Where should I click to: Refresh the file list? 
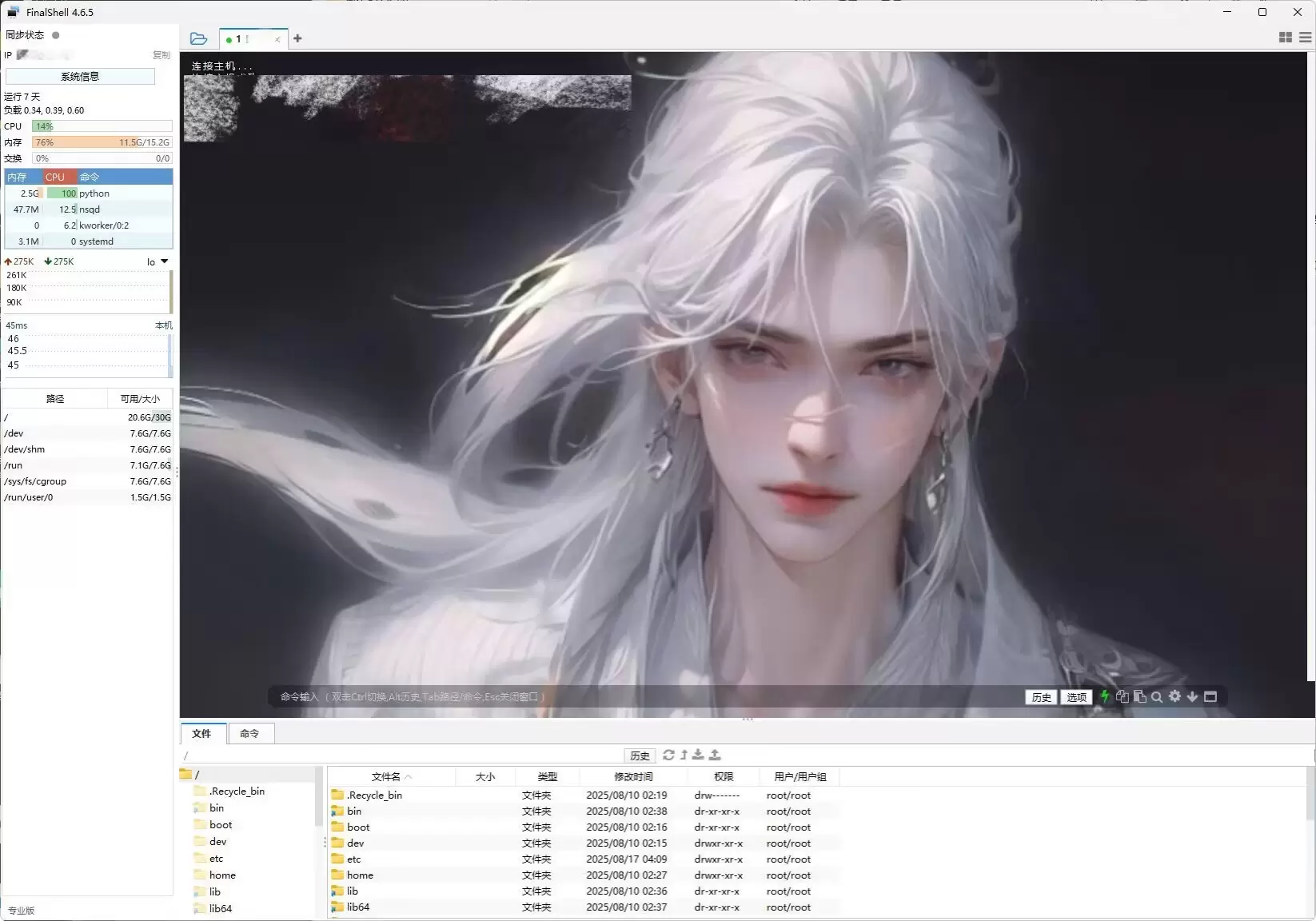(x=668, y=755)
